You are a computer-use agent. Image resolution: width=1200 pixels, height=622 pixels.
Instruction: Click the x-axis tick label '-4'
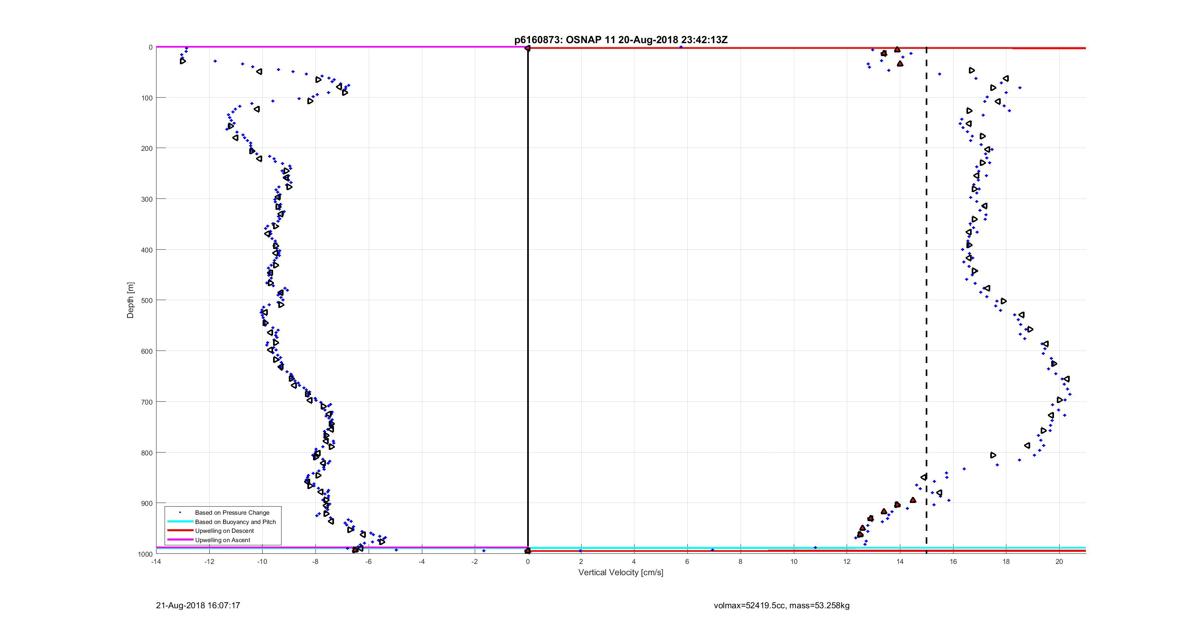[x=421, y=561]
